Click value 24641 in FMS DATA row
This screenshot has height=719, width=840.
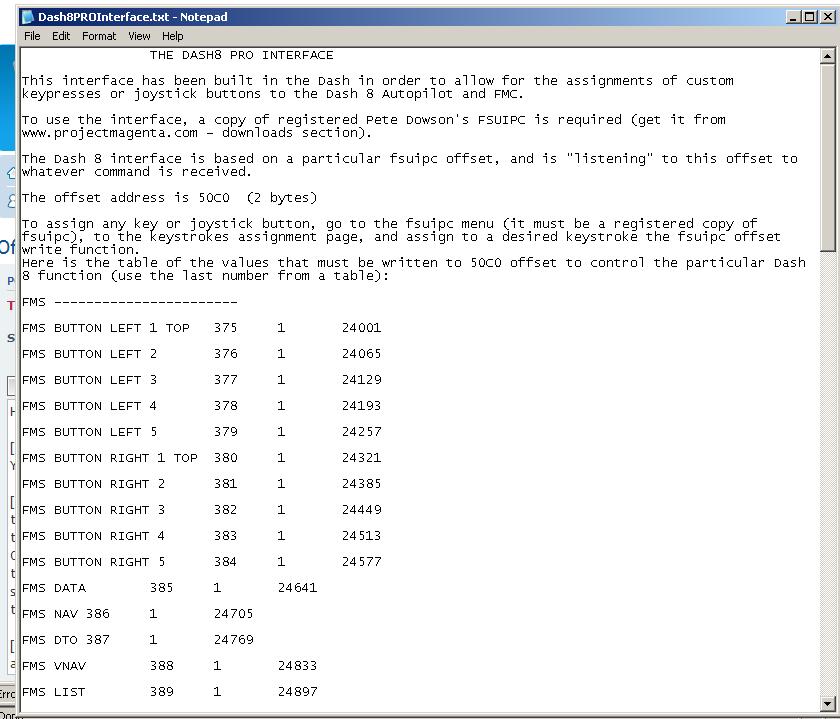click(297, 588)
